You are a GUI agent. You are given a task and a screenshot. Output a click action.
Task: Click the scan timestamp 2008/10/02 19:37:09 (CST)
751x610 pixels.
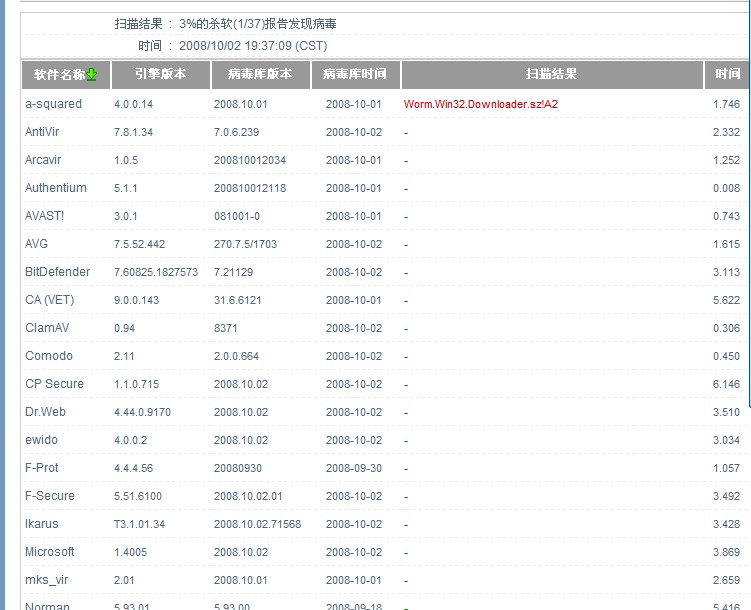[253, 46]
